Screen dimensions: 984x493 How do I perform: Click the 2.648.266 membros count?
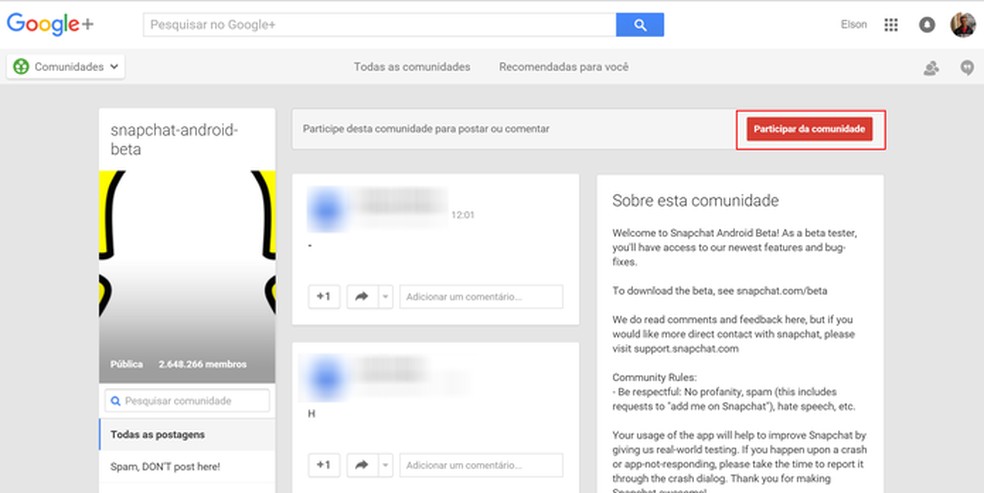(x=202, y=364)
